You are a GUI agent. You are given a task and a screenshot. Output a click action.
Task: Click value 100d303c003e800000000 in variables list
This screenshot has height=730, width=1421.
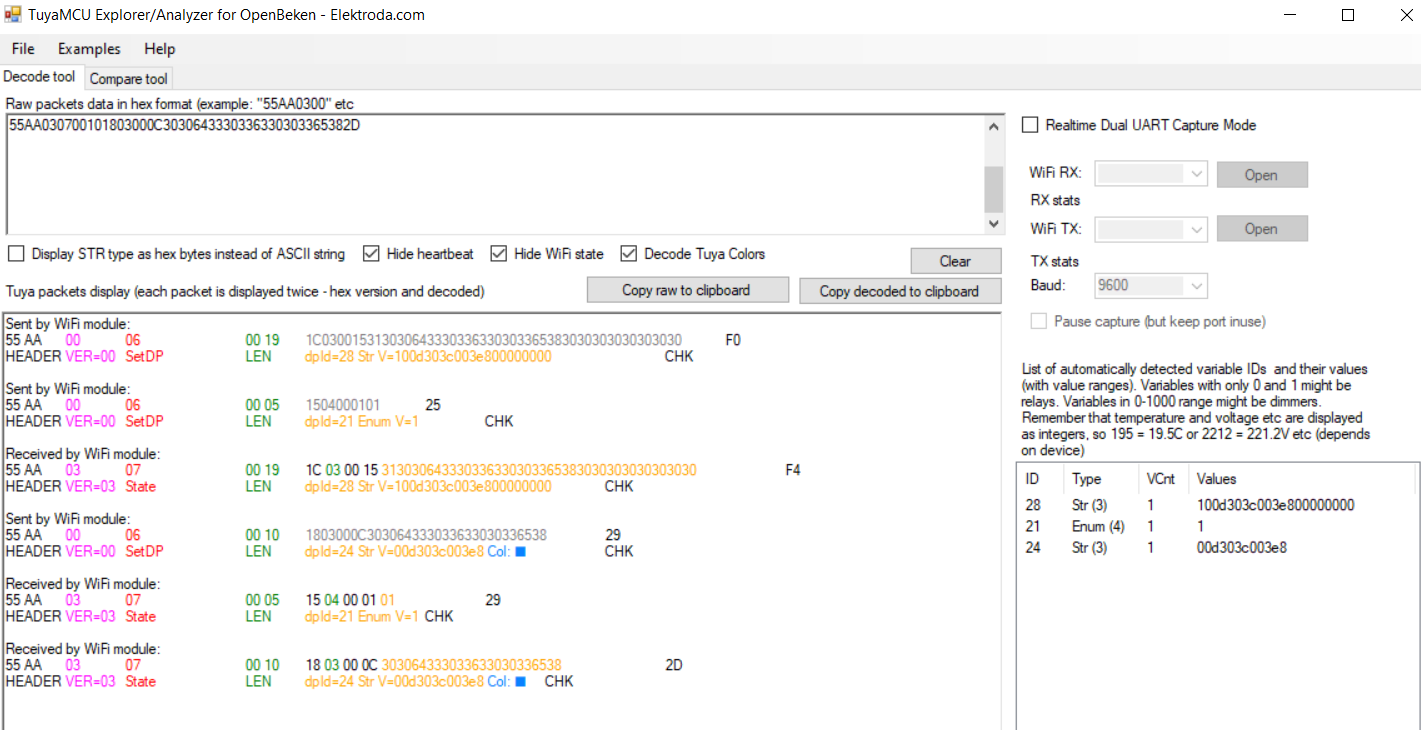(x=1275, y=505)
